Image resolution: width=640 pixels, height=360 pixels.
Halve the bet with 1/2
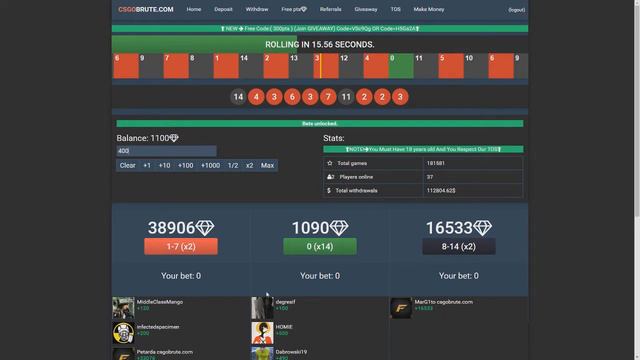click(233, 165)
